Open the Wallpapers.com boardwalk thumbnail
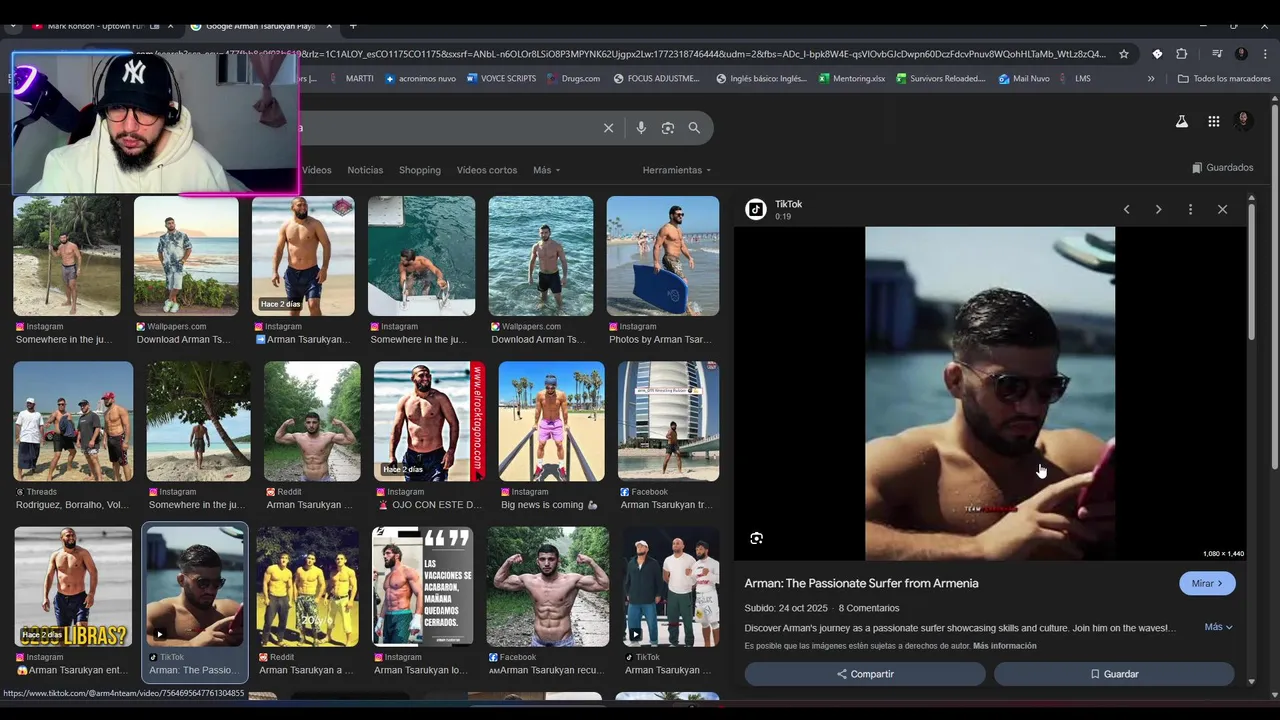Viewport: 1280px width, 720px height. click(x=186, y=256)
